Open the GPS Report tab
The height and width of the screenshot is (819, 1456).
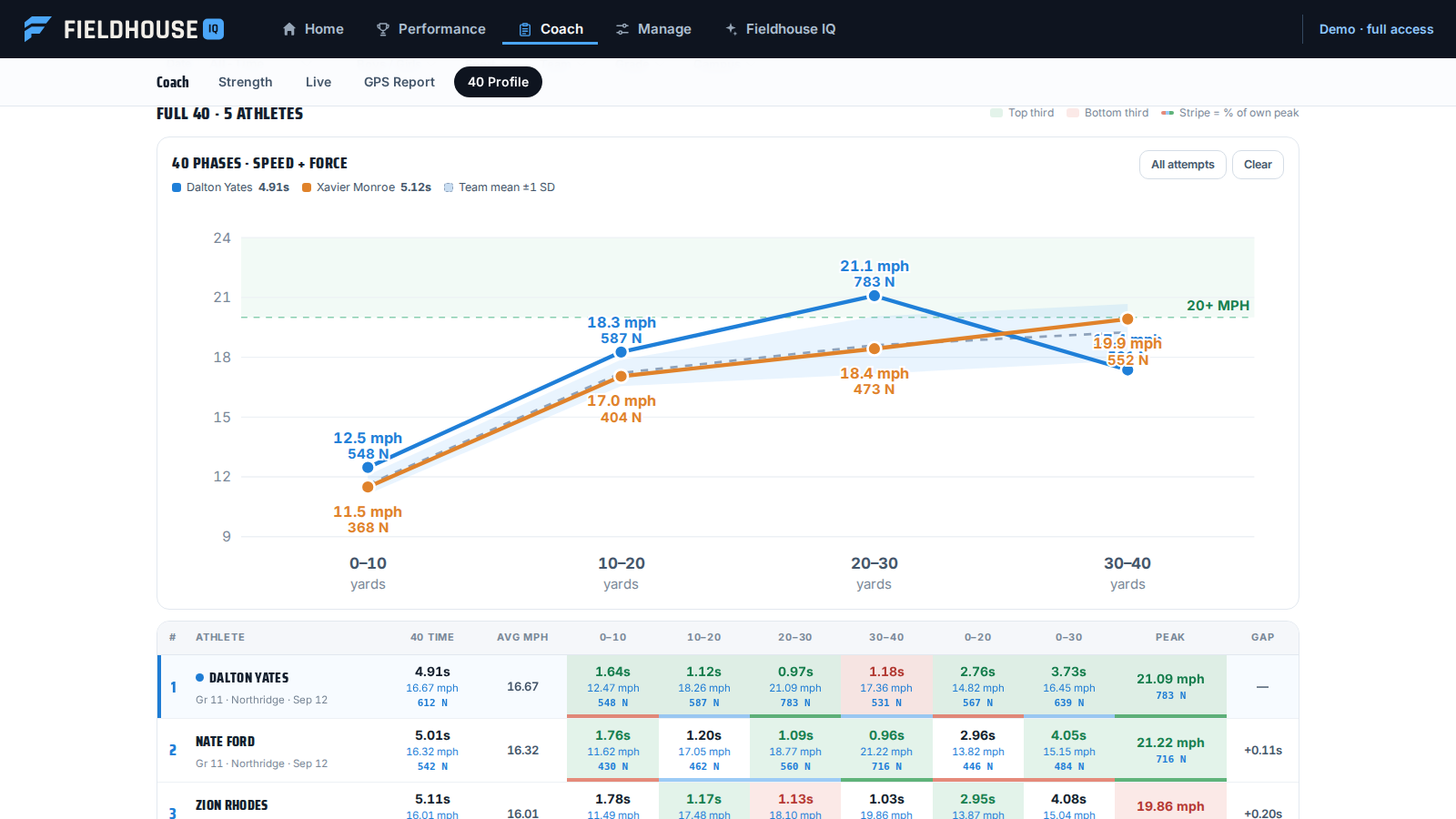coord(399,82)
